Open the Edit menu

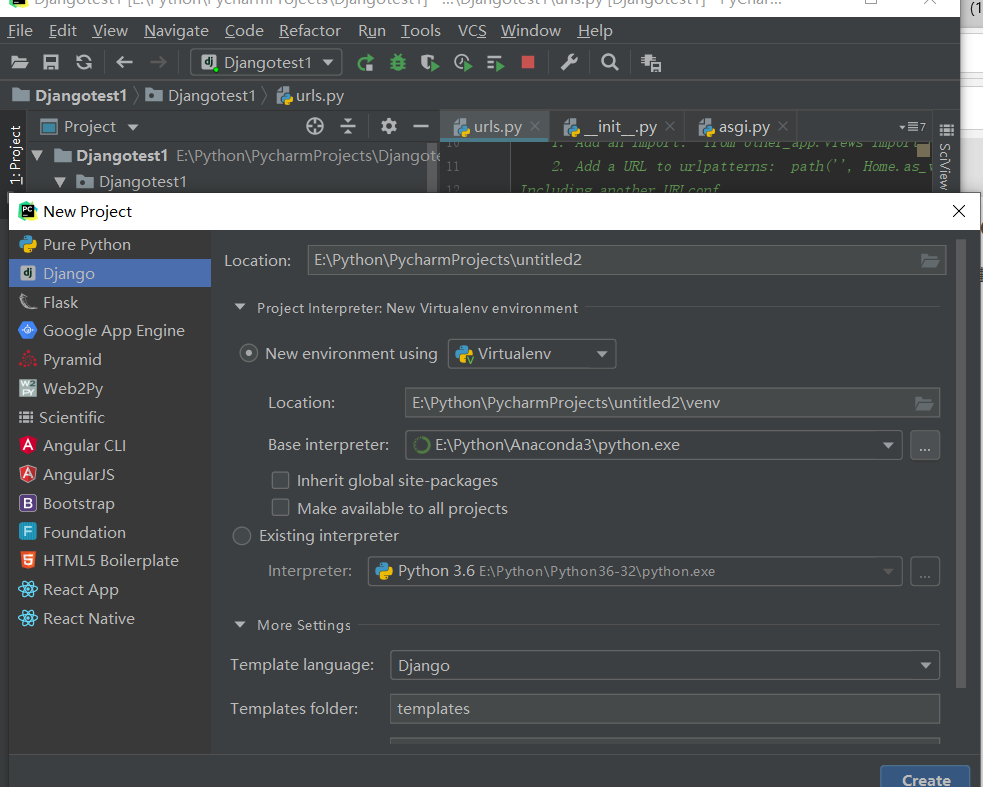[x=63, y=31]
